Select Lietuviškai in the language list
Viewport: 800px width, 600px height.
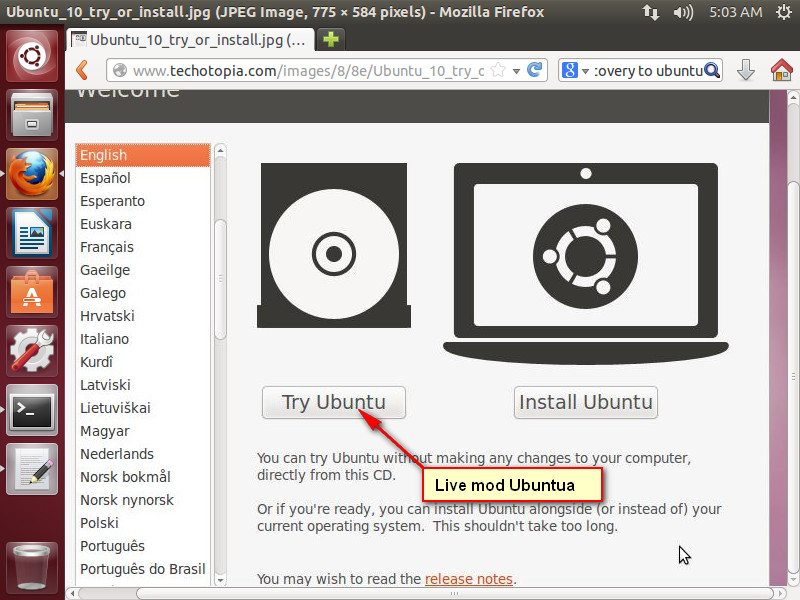pyautogui.click(x=143, y=408)
